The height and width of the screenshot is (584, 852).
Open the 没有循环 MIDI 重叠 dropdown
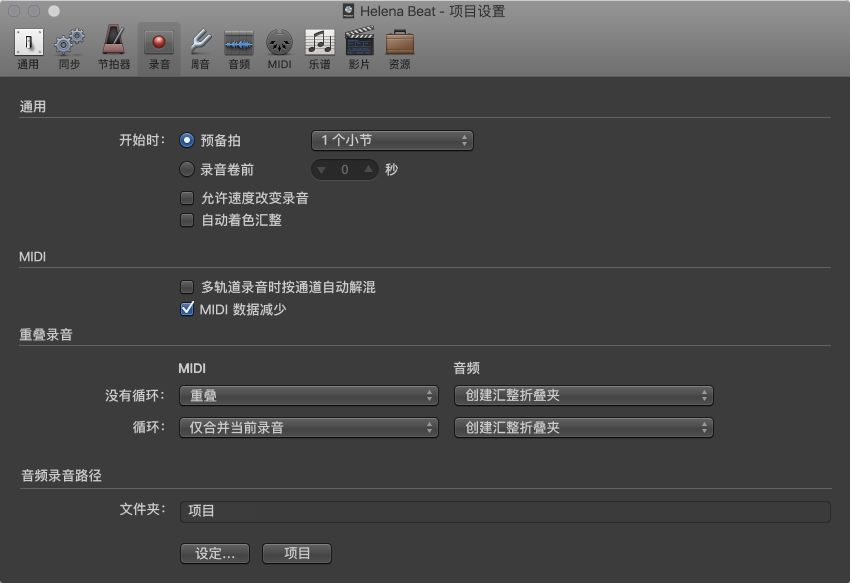pos(309,395)
